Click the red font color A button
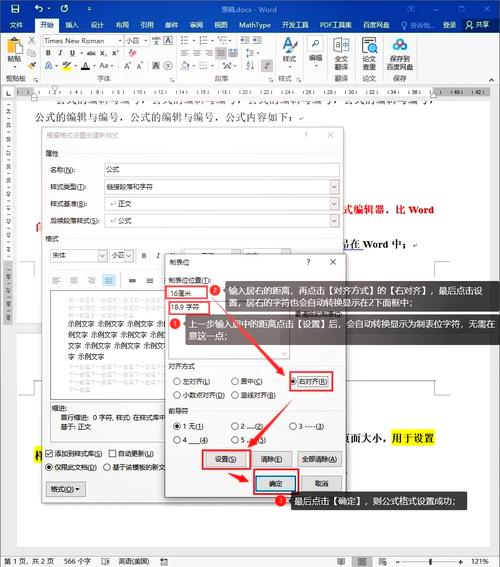 click(85, 66)
